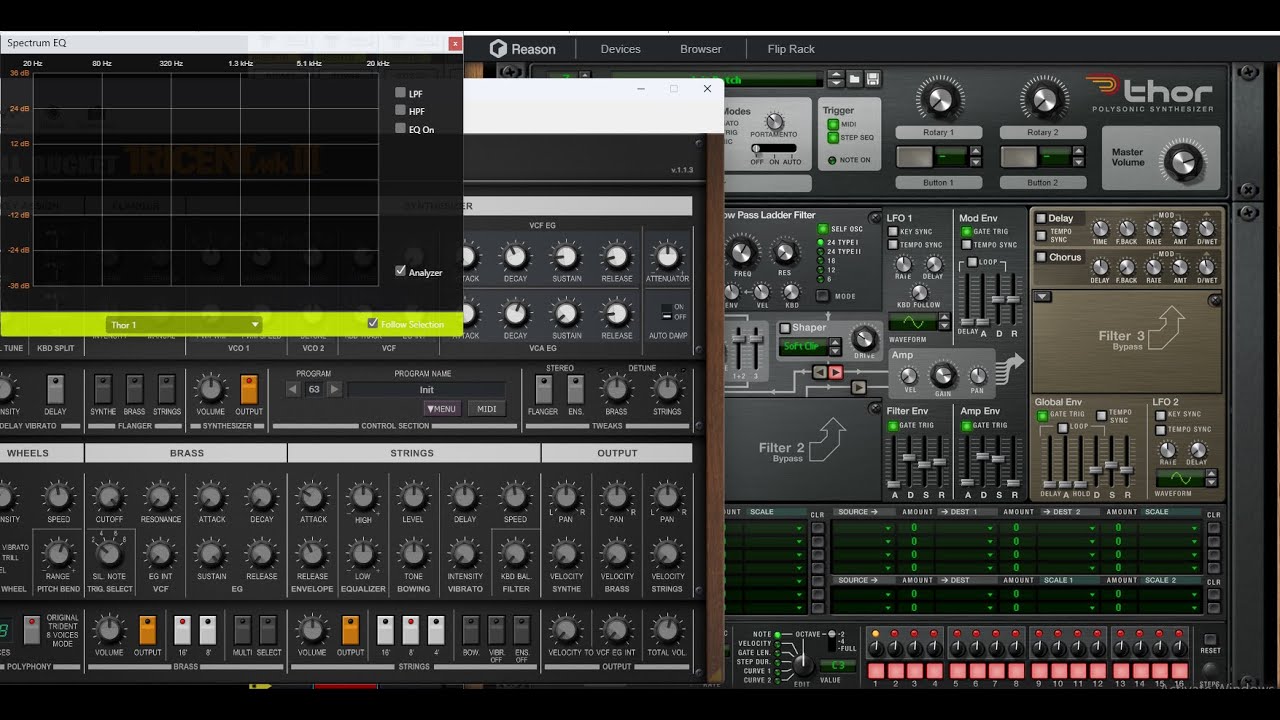The image size is (1280, 720).
Task: Click the Shaper Drive knob
Action: 863,337
